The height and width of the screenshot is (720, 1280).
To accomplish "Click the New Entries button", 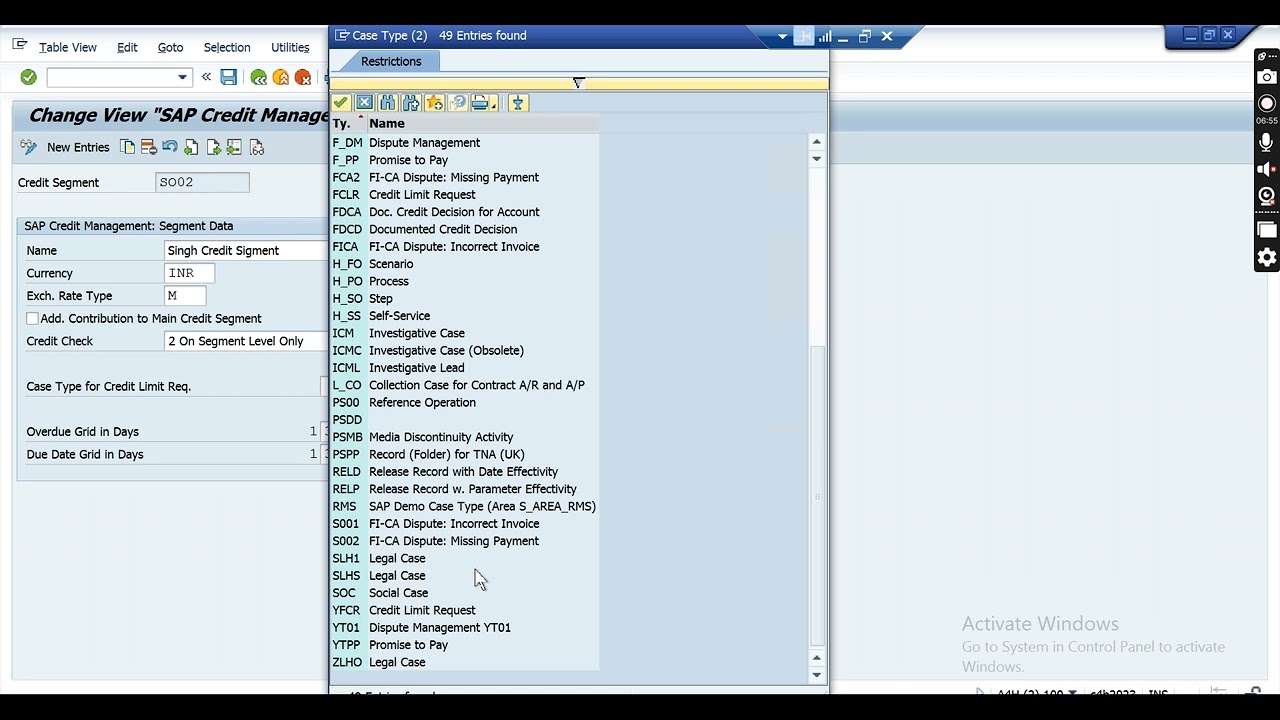I will coord(78,147).
